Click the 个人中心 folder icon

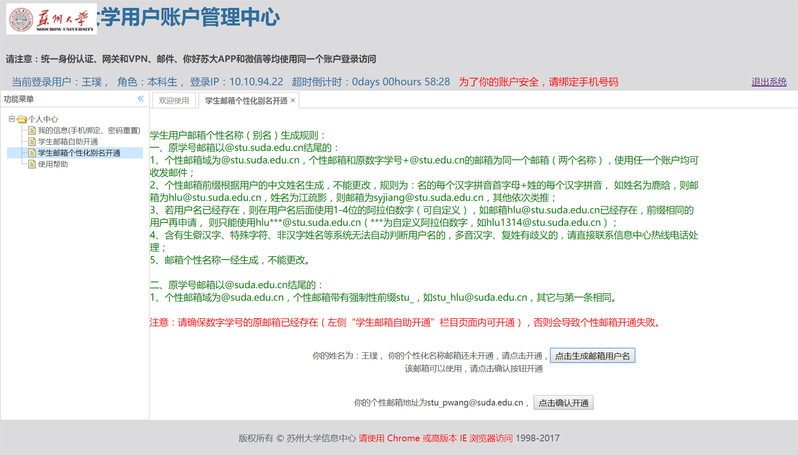click(20, 119)
